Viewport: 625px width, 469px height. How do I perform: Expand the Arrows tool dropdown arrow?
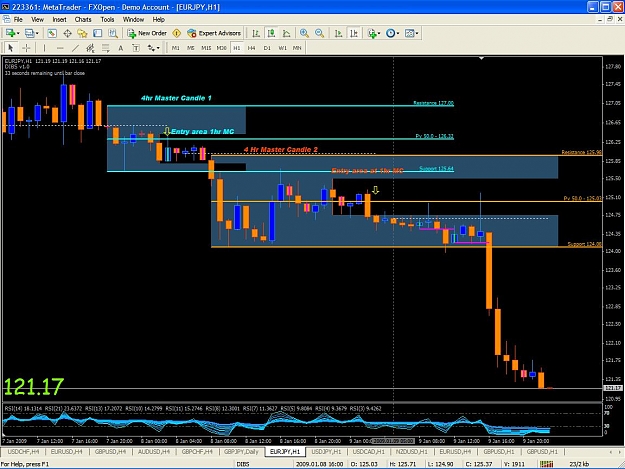158,48
